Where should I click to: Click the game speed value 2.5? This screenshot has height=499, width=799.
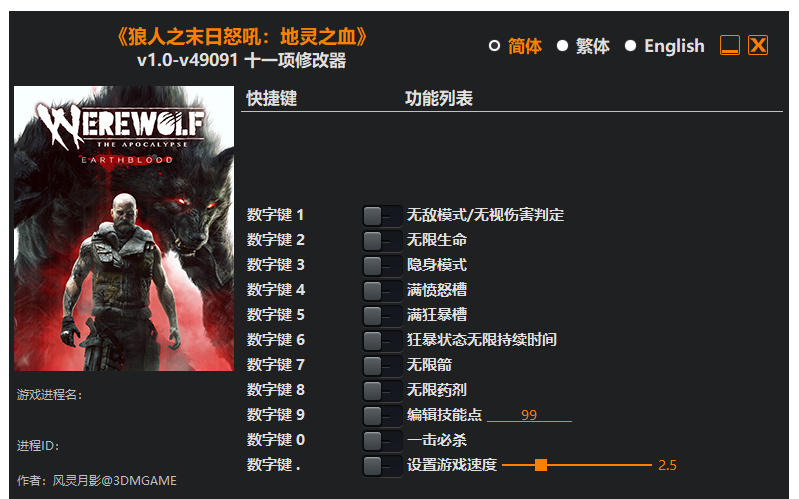pyautogui.click(x=667, y=465)
